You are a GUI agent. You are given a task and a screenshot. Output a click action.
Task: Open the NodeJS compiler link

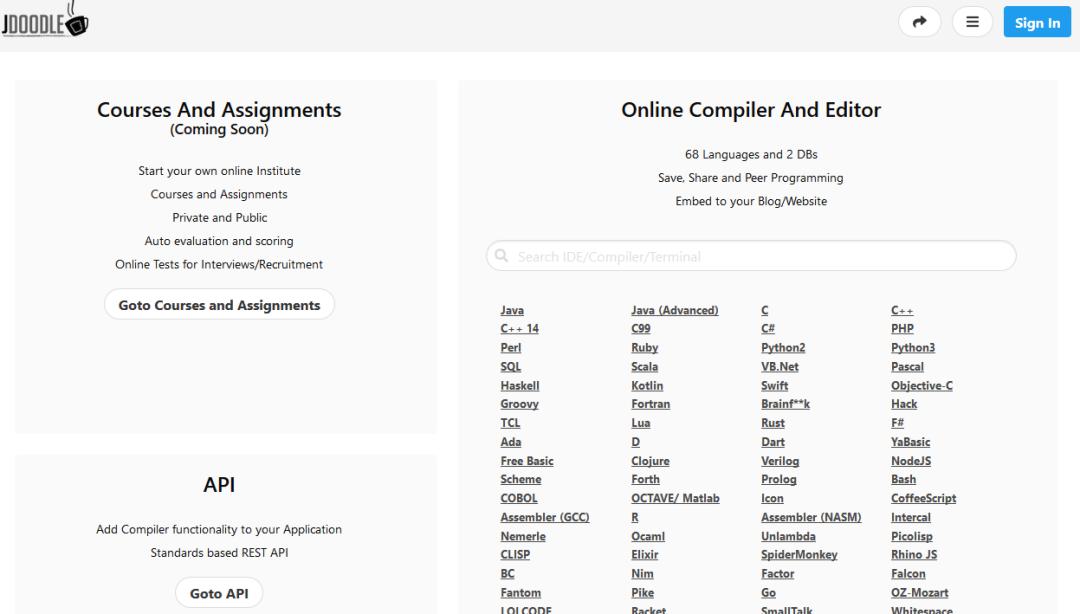pyautogui.click(x=911, y=461)
